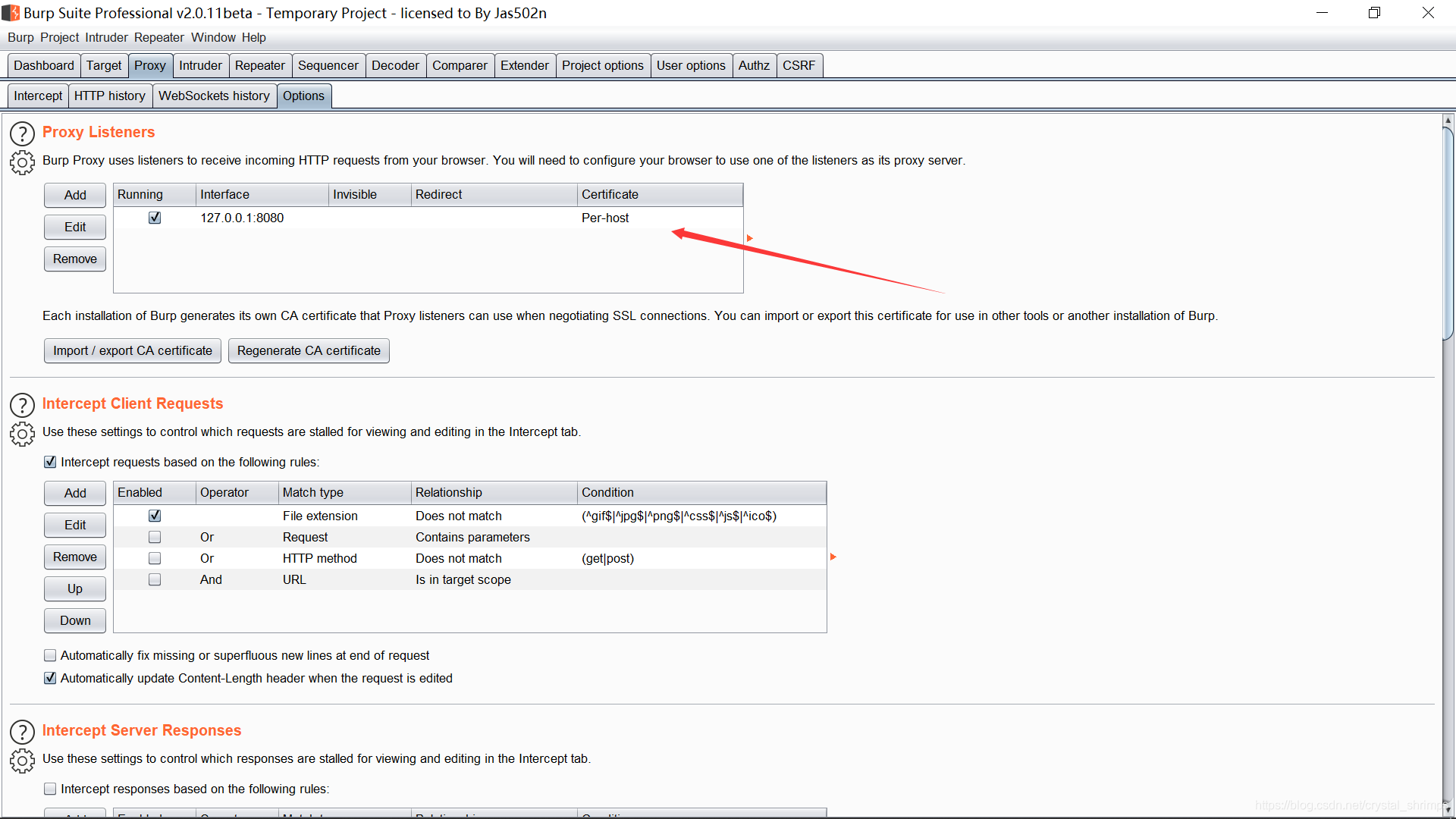Click the Condition column header
Screen dimensions: 1456x819
point(701,492)
